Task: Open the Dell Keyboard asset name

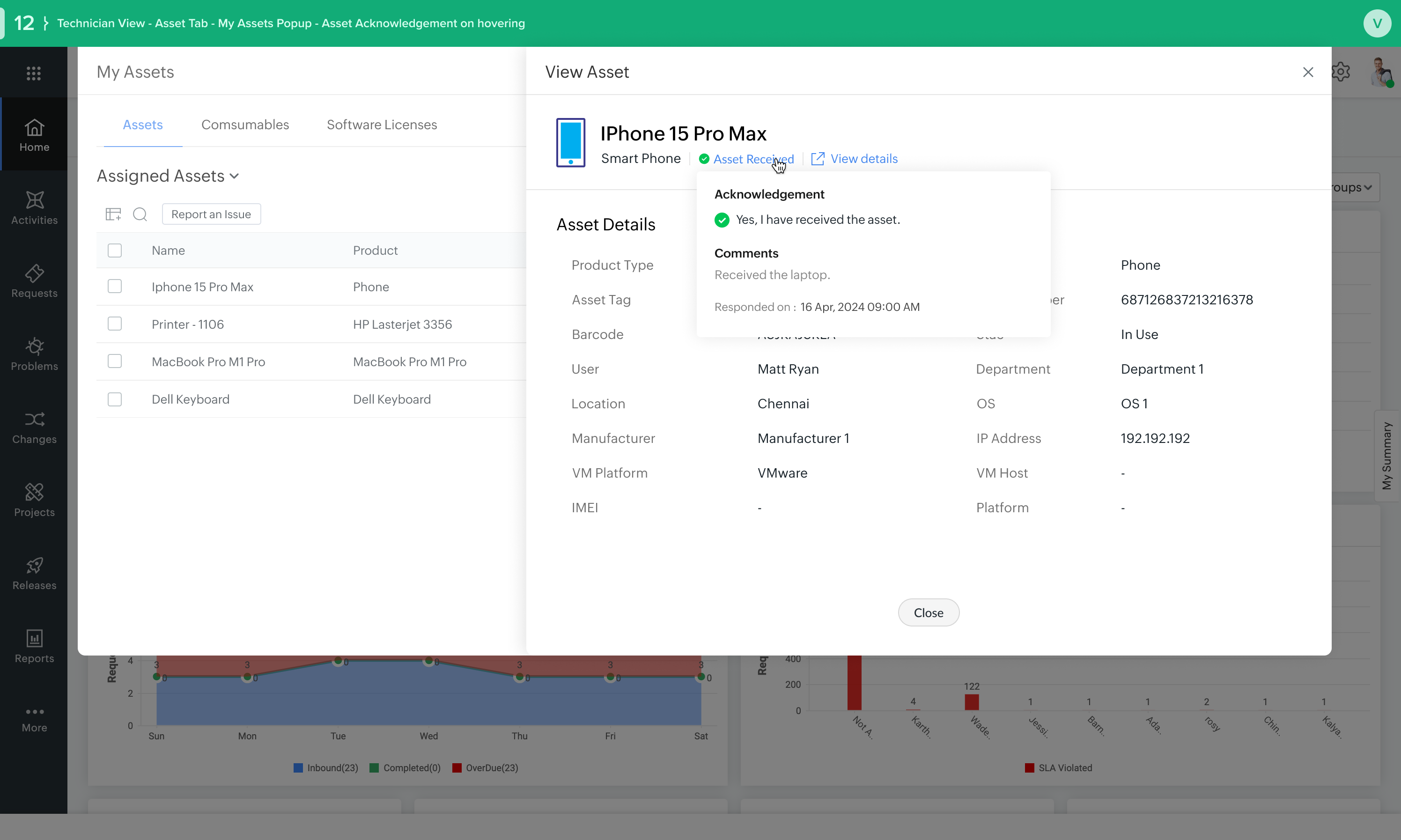Action: [x=190, y=399]
